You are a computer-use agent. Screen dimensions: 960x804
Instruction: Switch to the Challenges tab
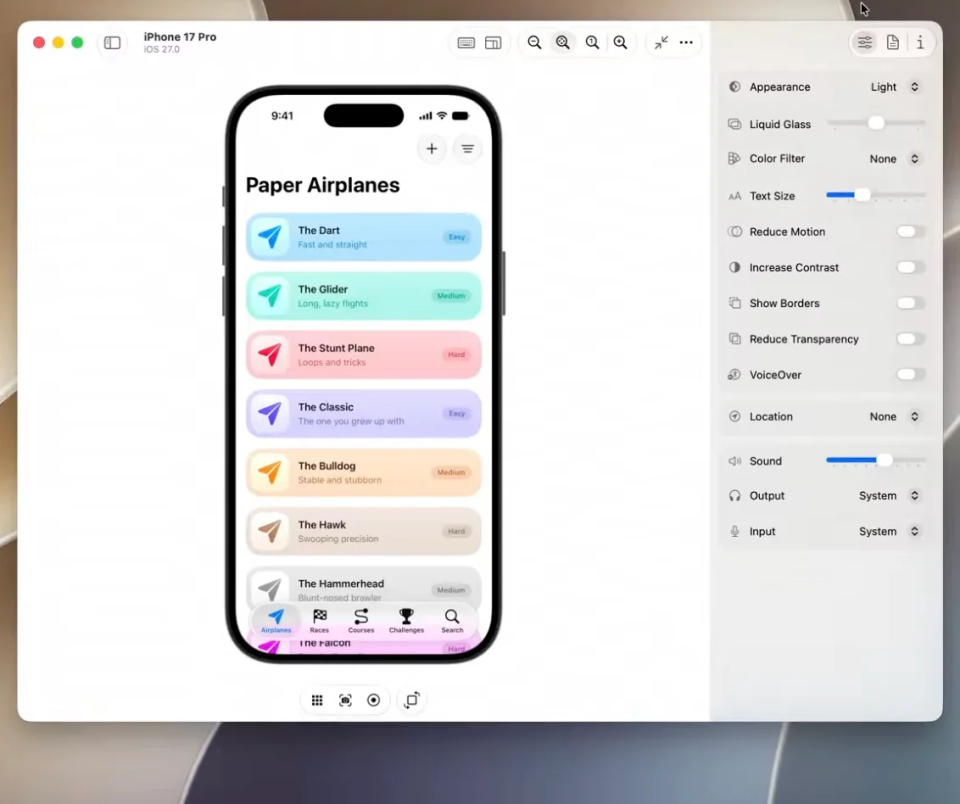click(x=407, y=621)
